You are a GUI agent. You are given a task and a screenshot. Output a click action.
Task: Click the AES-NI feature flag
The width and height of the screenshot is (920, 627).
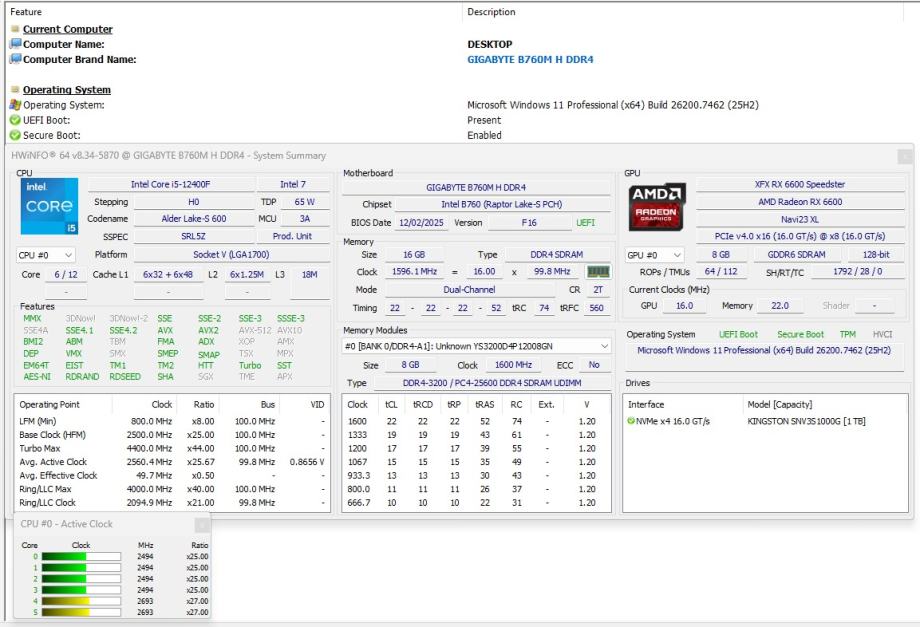37,377
